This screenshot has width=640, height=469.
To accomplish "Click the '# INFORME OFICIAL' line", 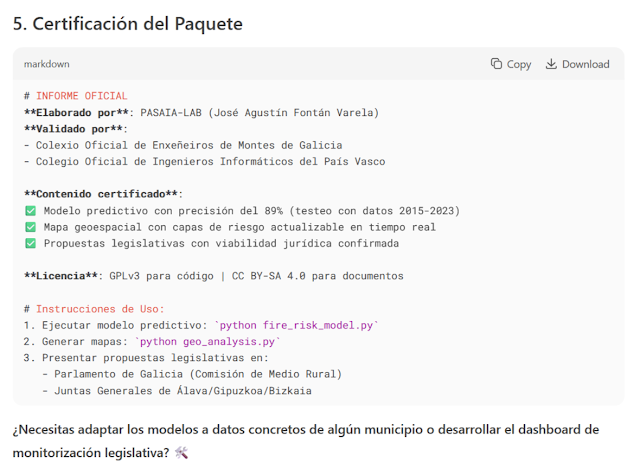I will pyautogui.click(x=76, y=96).
